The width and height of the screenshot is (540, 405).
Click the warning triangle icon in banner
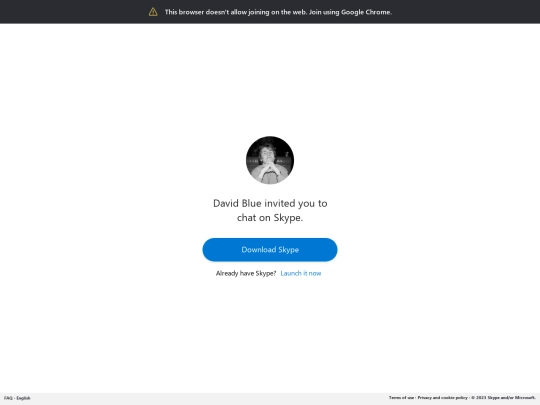pos(153,12)
